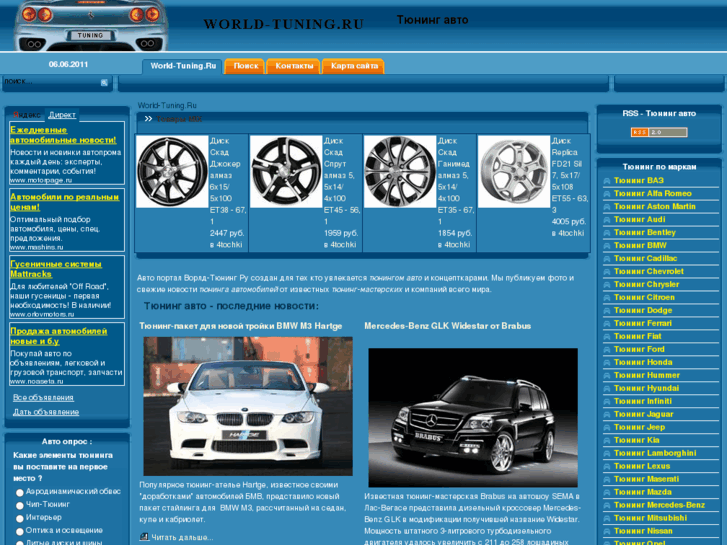Open the Тюнинг Maserati category
This screenshot has width=727, height=545.
click(x=646, y=479)
